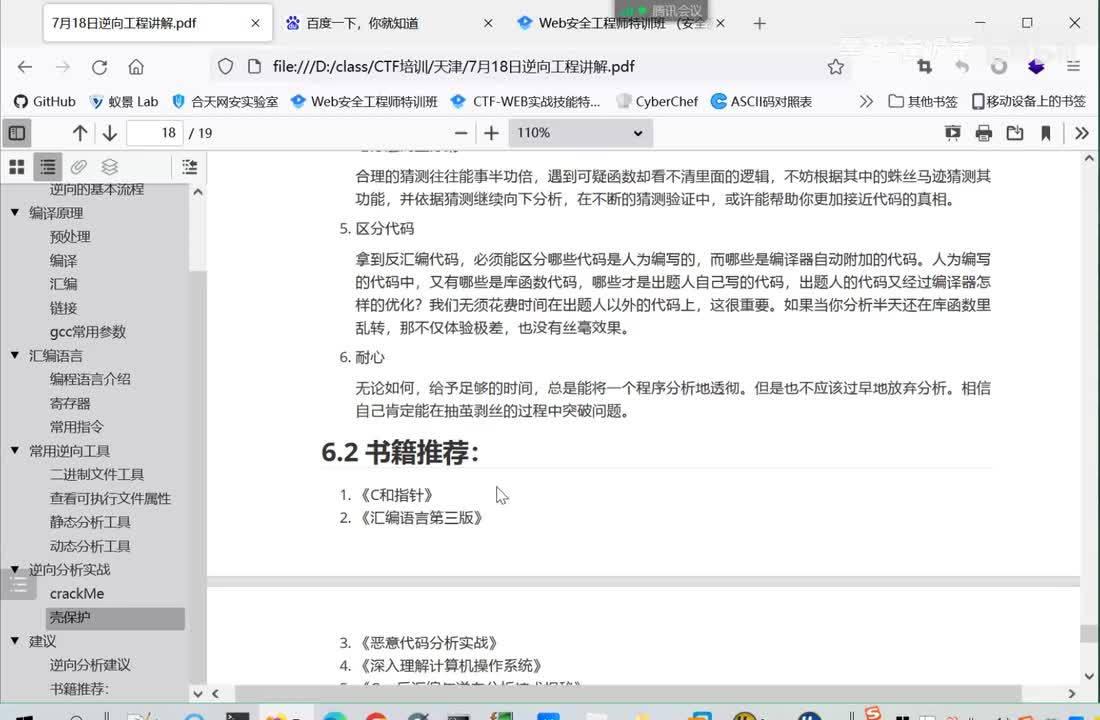Image resolution: width=1100 pixels, height=720 pixels.
Task: Click the site info shield icon
Action: pyautogui.click(x=225, y=67)
